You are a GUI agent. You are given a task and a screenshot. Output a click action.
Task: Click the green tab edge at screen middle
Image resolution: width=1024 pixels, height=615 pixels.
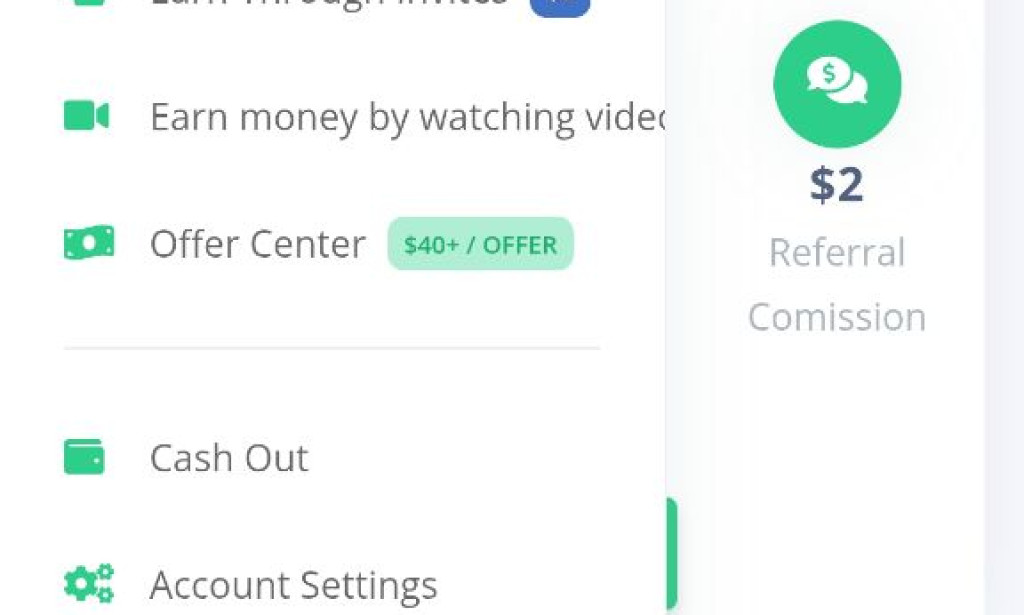[672, 550]
